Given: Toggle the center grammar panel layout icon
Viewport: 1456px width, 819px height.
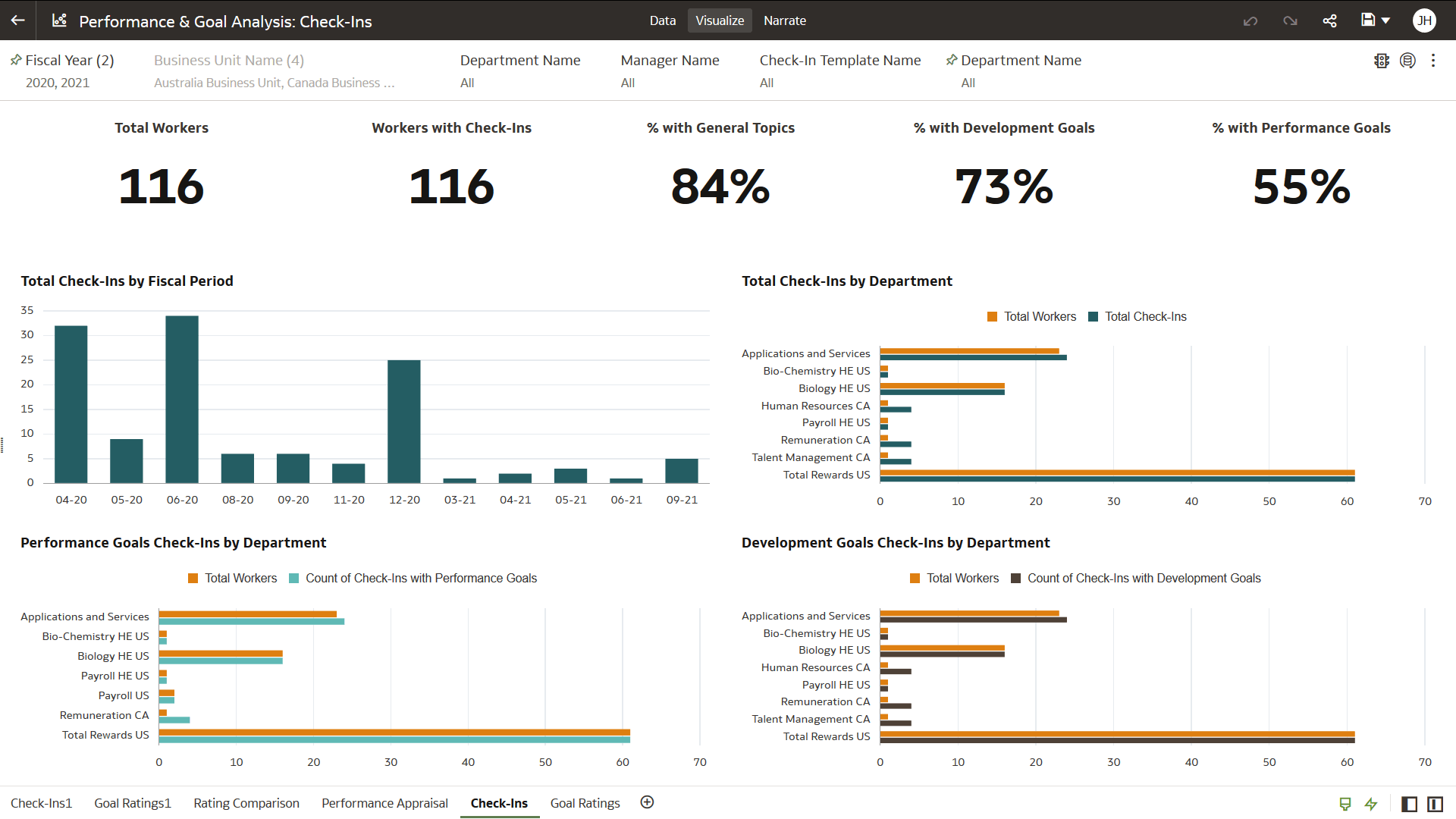Looking at the screenshot, I should [x=1435, y=804].
